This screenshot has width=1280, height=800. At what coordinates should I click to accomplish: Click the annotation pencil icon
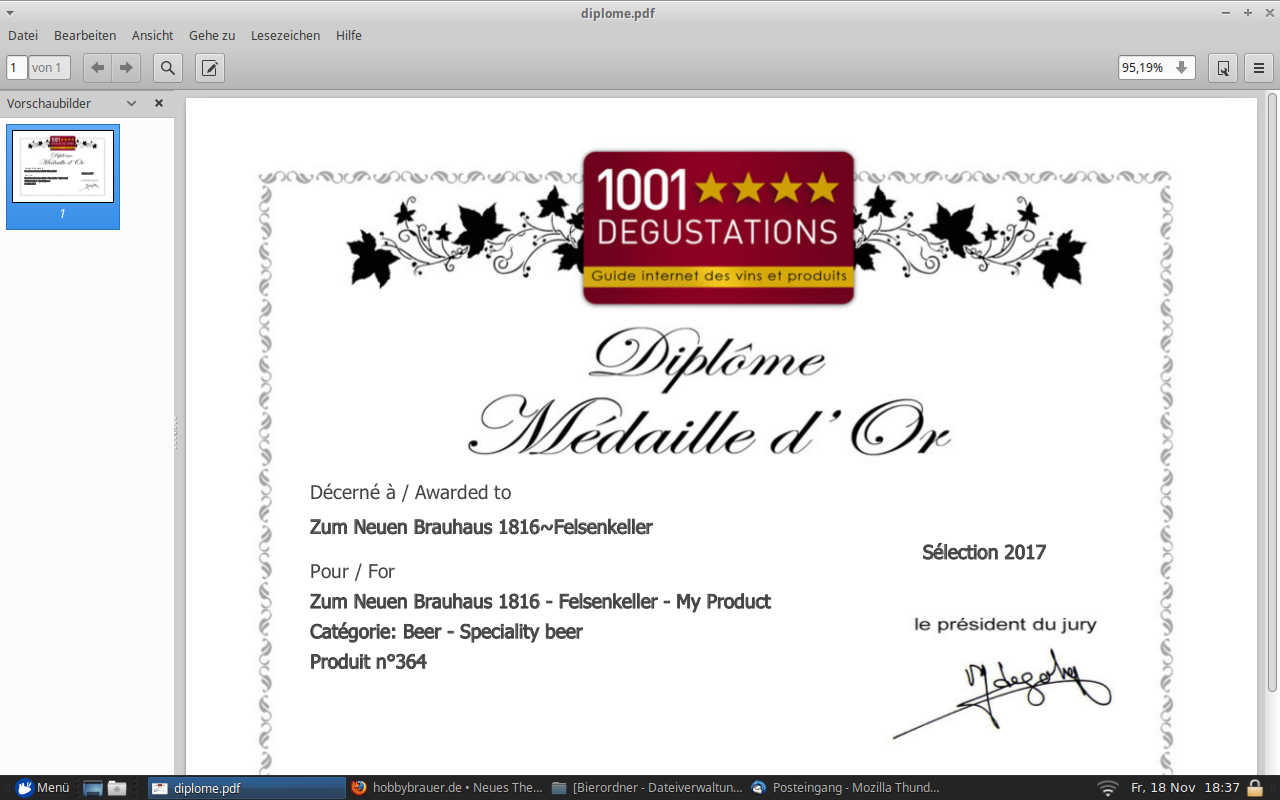pyautogui.click(x=210, y=68)
